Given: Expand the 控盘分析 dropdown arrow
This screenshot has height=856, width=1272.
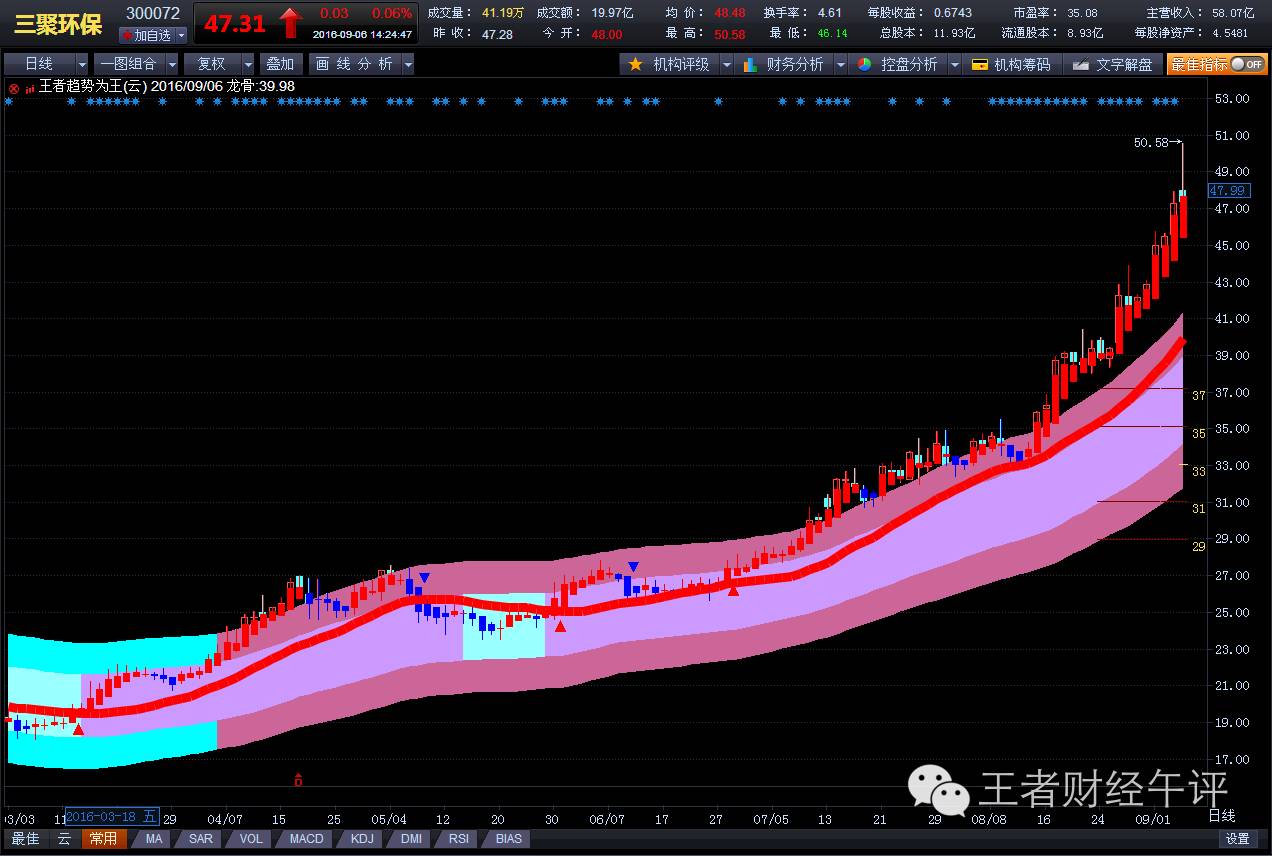Looking at the screenshot, I should (x=954, y=64).
